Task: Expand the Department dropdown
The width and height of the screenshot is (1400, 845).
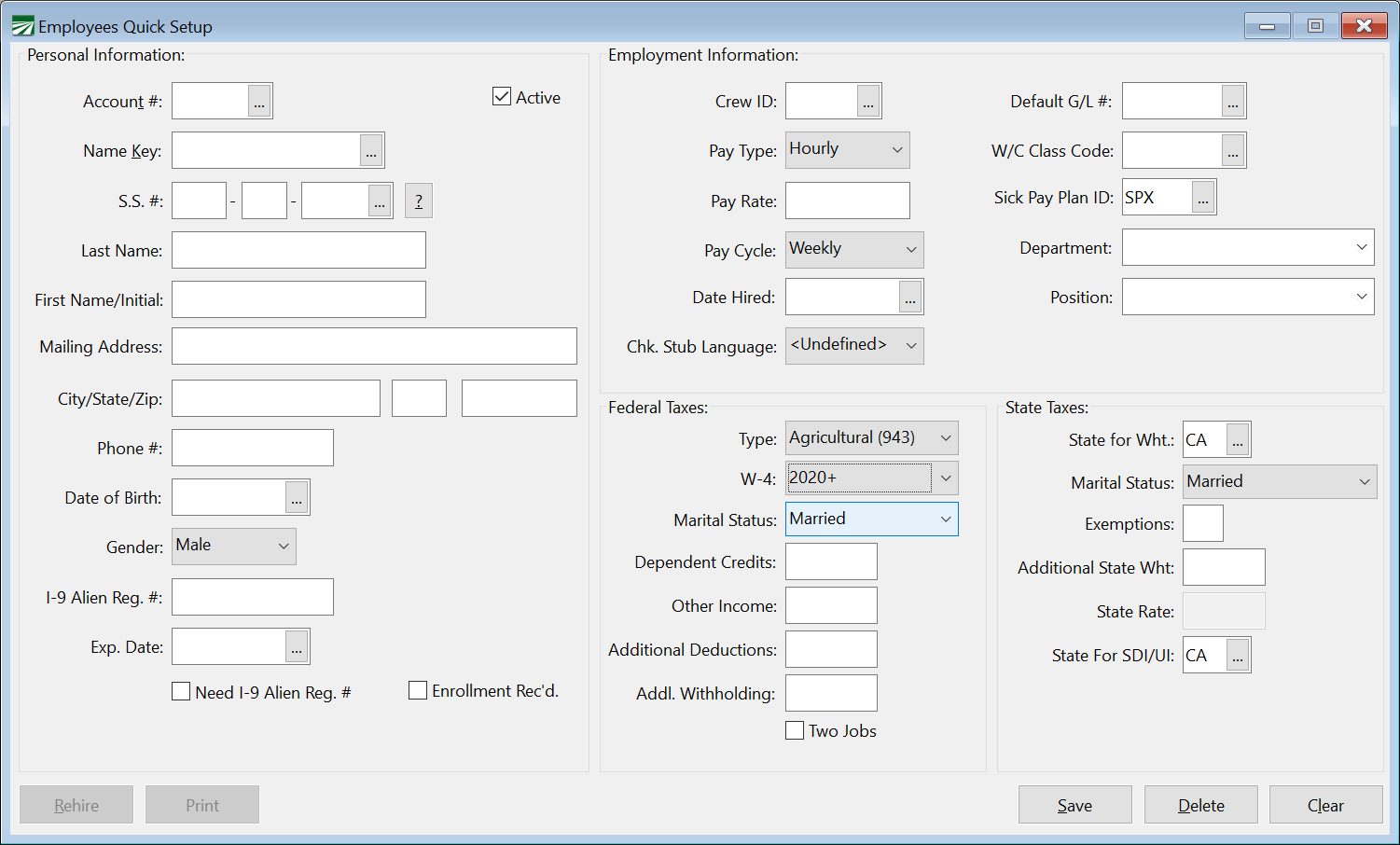Action: 1248,247
